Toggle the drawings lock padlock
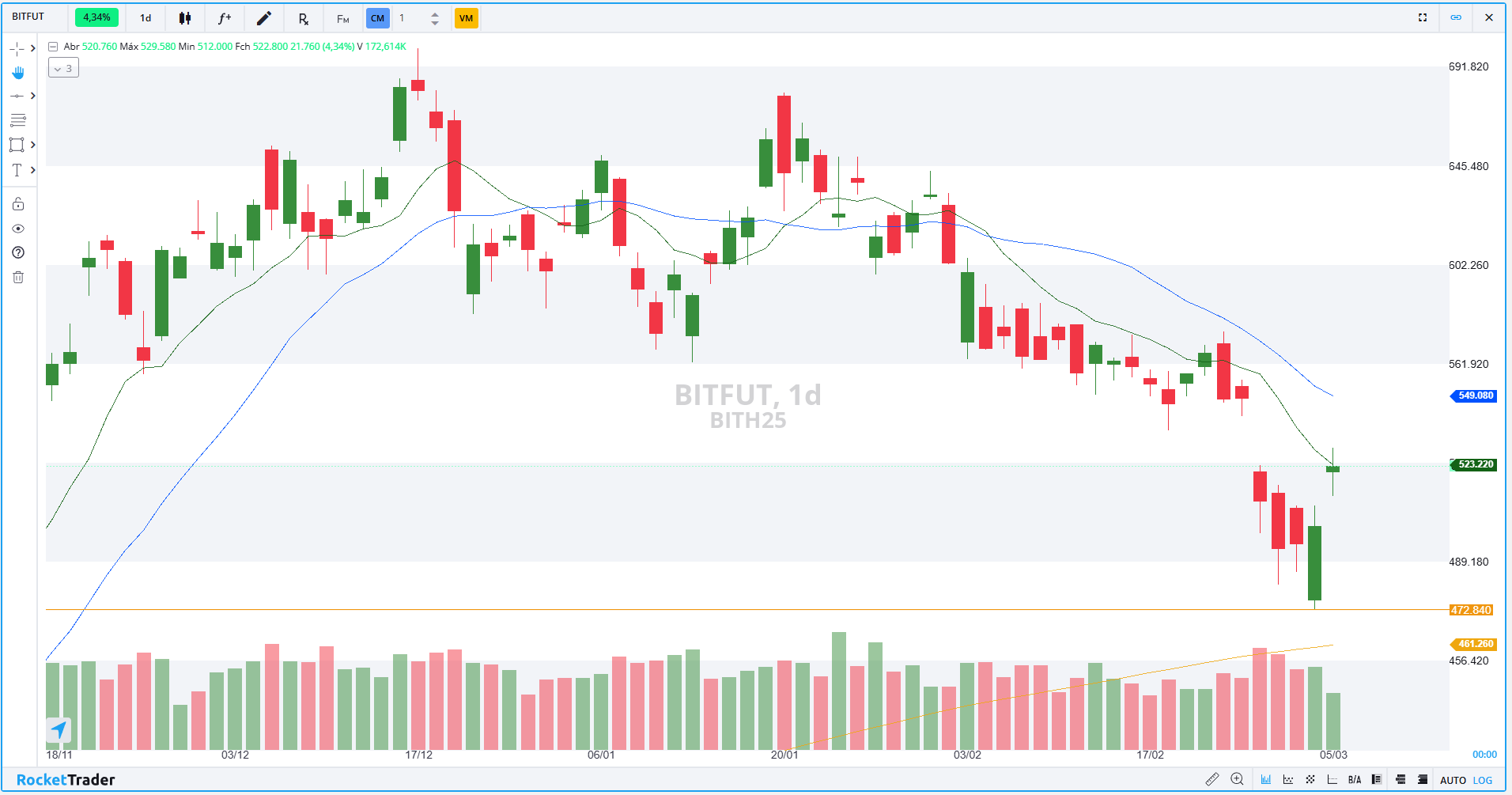This screenshot has width=1512, height=795. (x=18, y=204)
